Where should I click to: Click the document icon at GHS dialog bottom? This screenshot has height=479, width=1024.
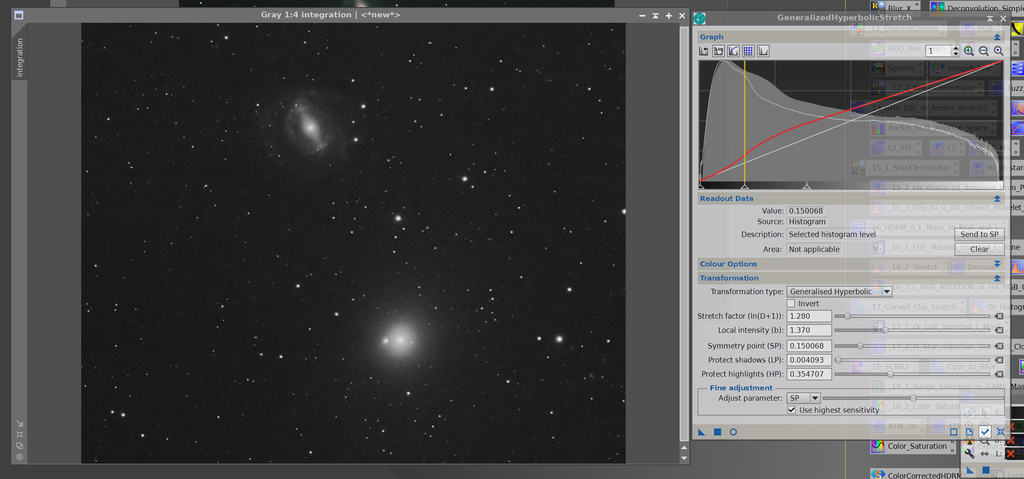[x=969, y=432]
